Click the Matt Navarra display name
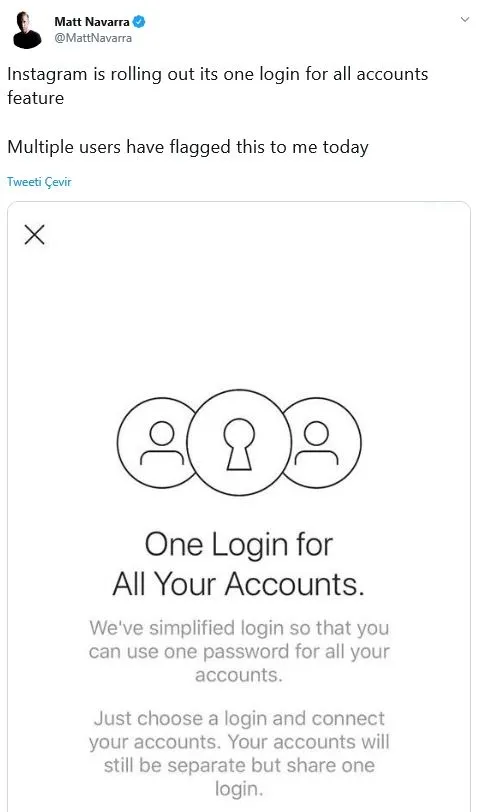The height and width of the screenshot is (812, 478). [92, 22]
